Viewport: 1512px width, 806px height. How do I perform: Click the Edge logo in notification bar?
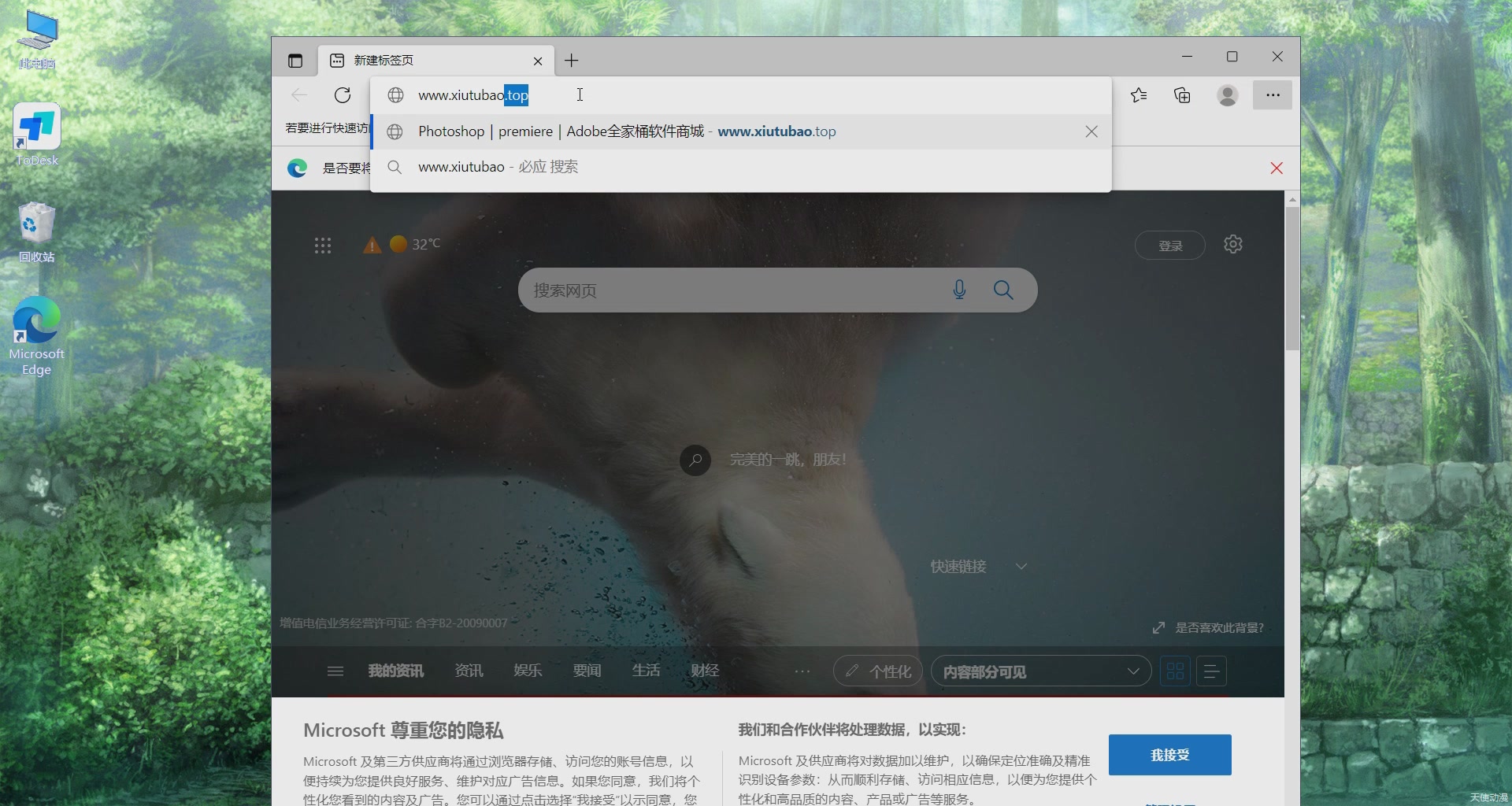point(297,168)
